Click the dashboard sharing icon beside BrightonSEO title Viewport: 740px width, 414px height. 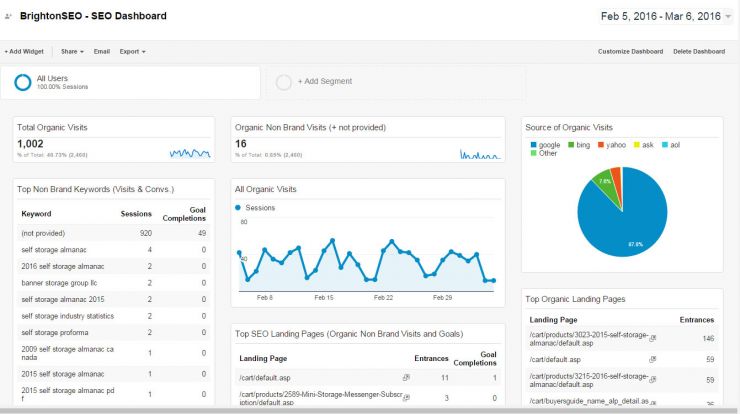(8, 16)
